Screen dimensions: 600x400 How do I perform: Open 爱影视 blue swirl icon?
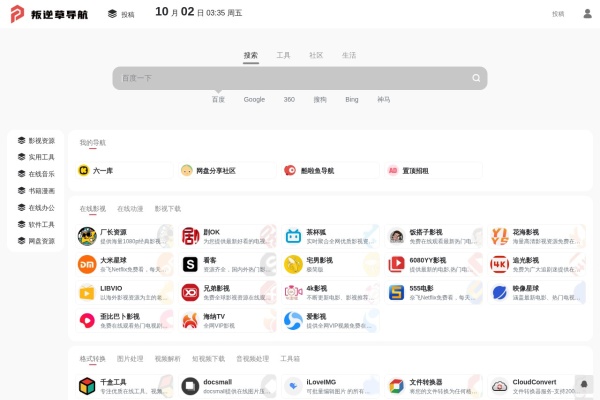tap(293, 321)
